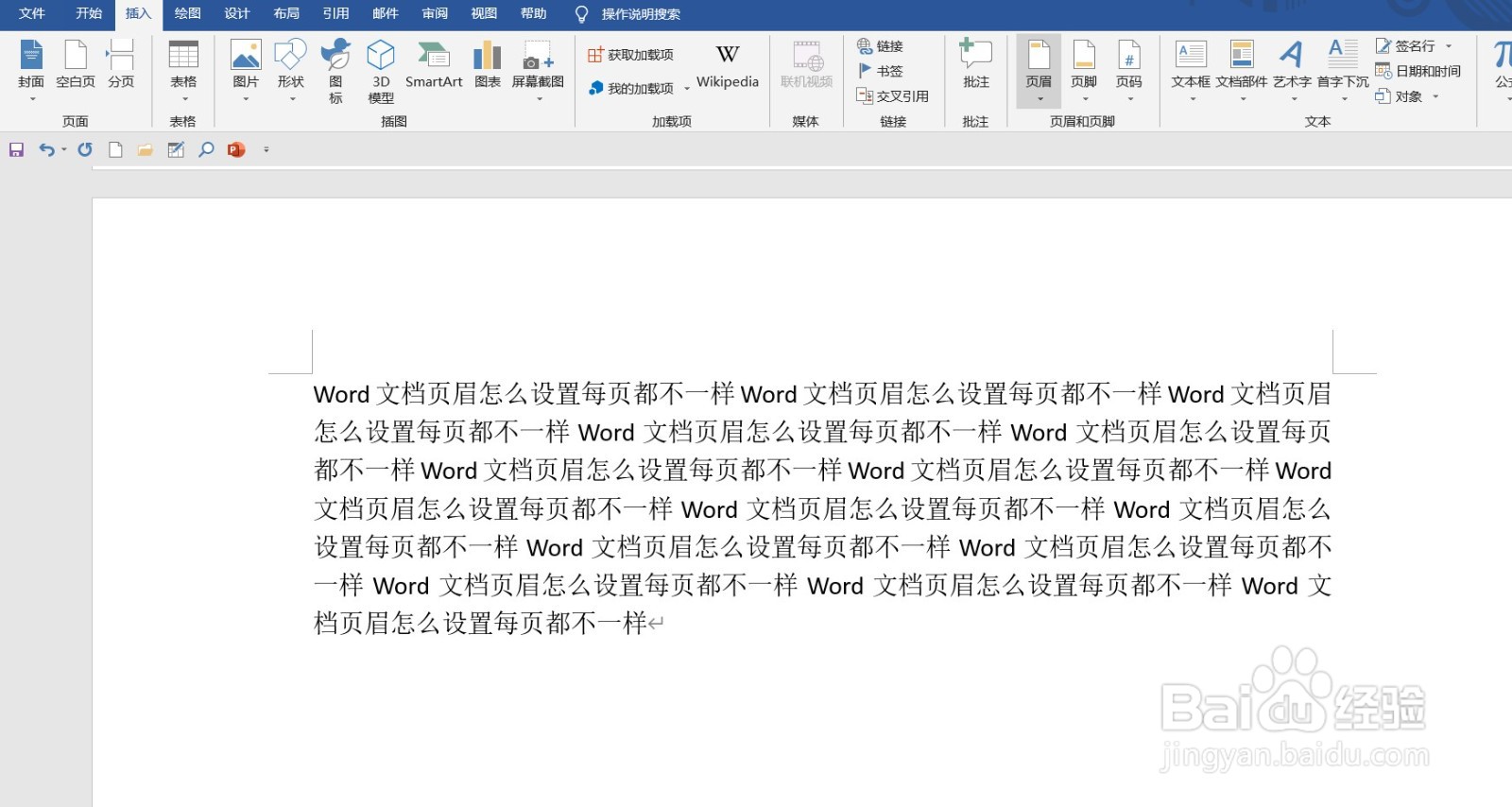Screen dimensions: 1512x807
Task: Insert a hyperlink (链接)
Action: coord(880,45)
